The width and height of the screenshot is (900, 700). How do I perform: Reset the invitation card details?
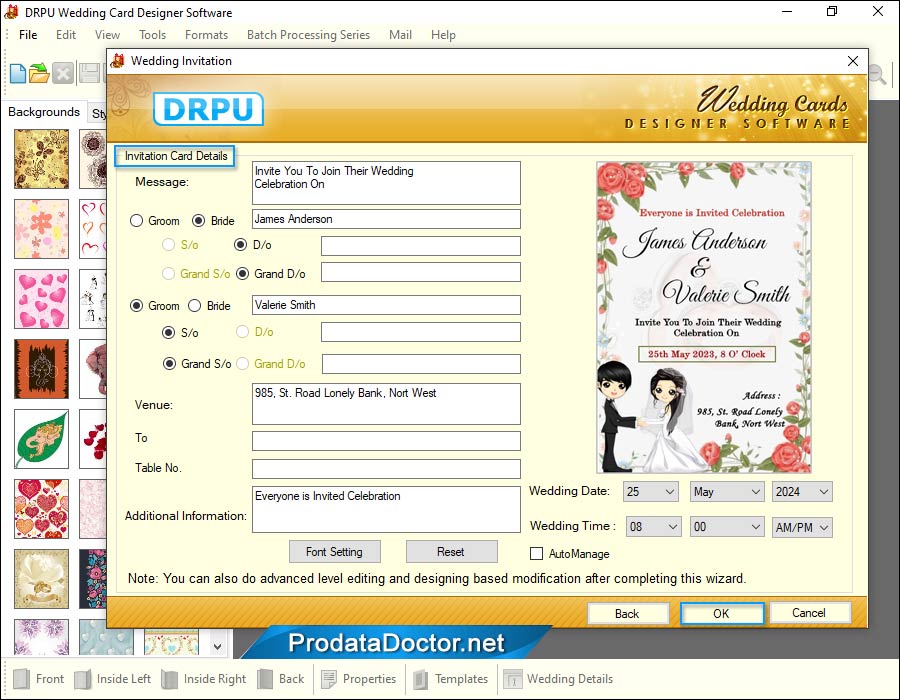[x=451, y=552]
